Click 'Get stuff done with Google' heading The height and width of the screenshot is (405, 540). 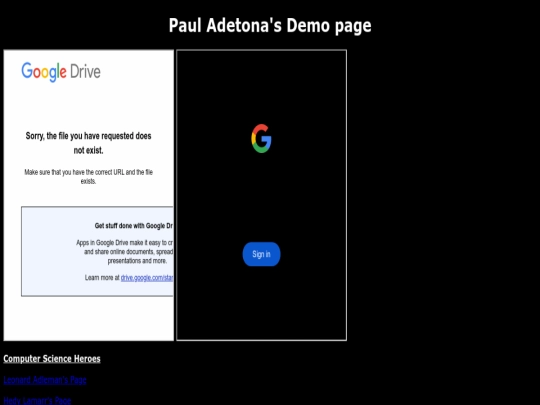pos(134,226)
